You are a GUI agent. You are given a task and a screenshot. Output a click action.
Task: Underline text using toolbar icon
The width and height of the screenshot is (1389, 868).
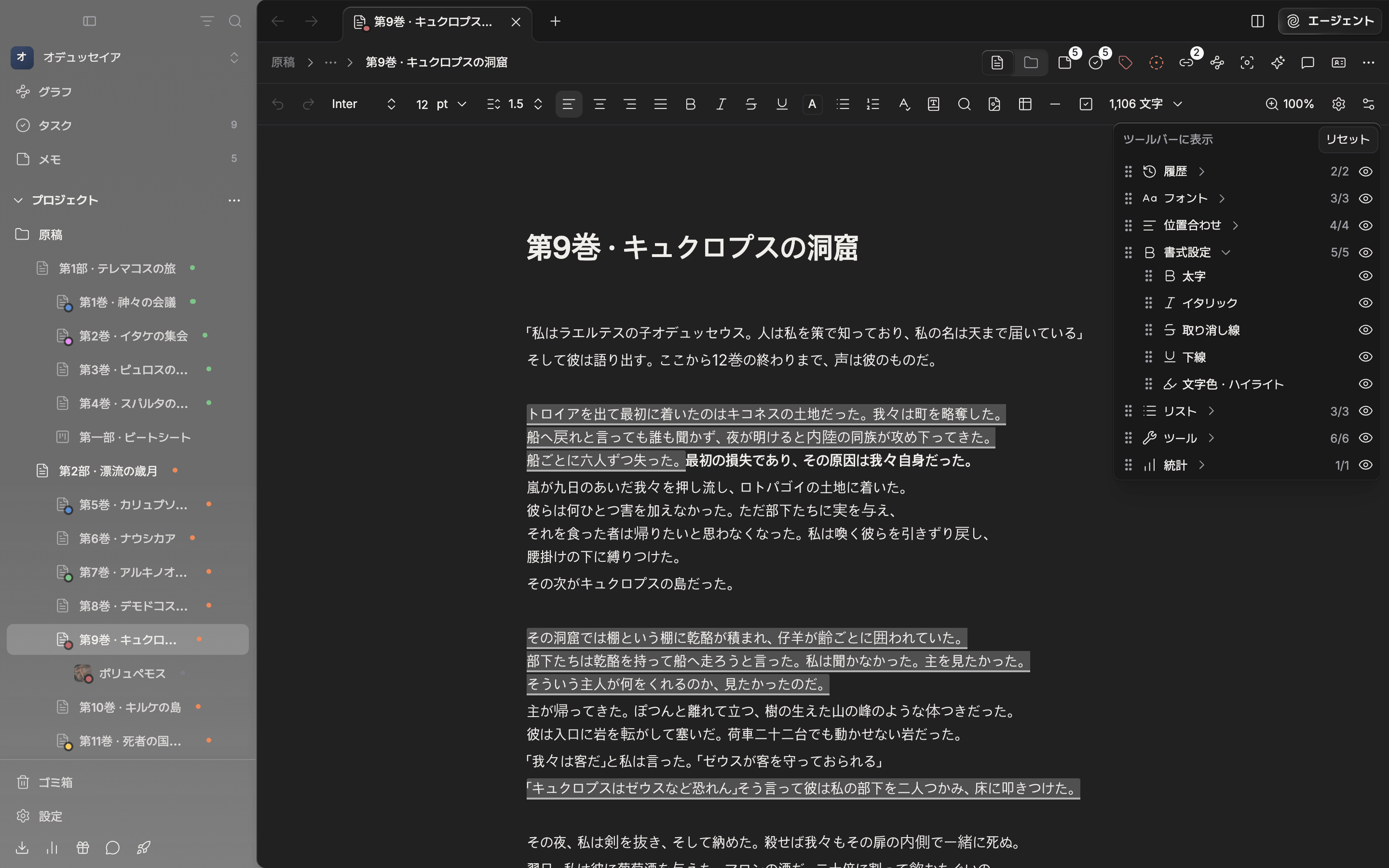tap(782, 104)
